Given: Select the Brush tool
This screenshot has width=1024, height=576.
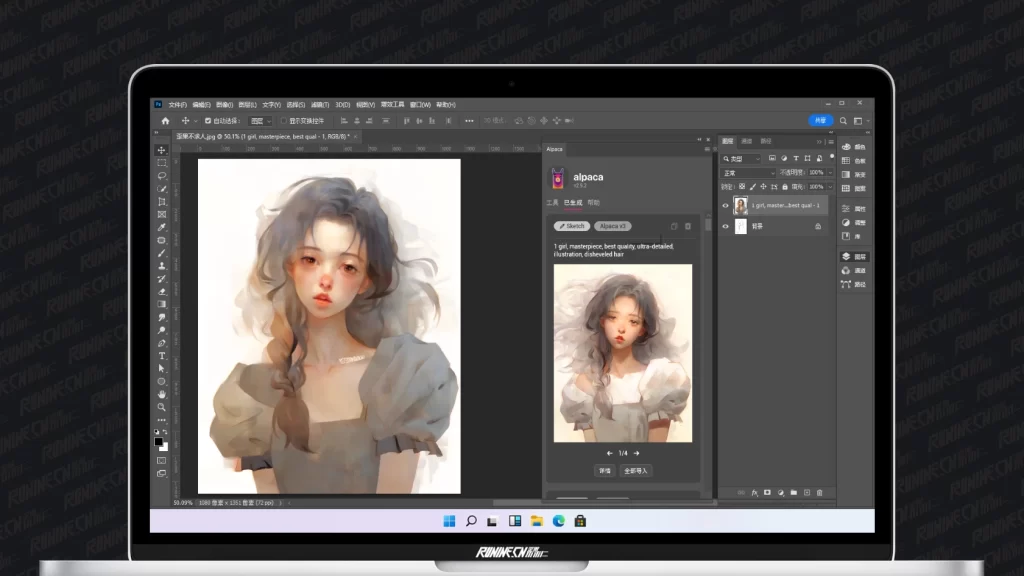Looking at the screenshot, I should pyautogui.click(x=161, y=253).
